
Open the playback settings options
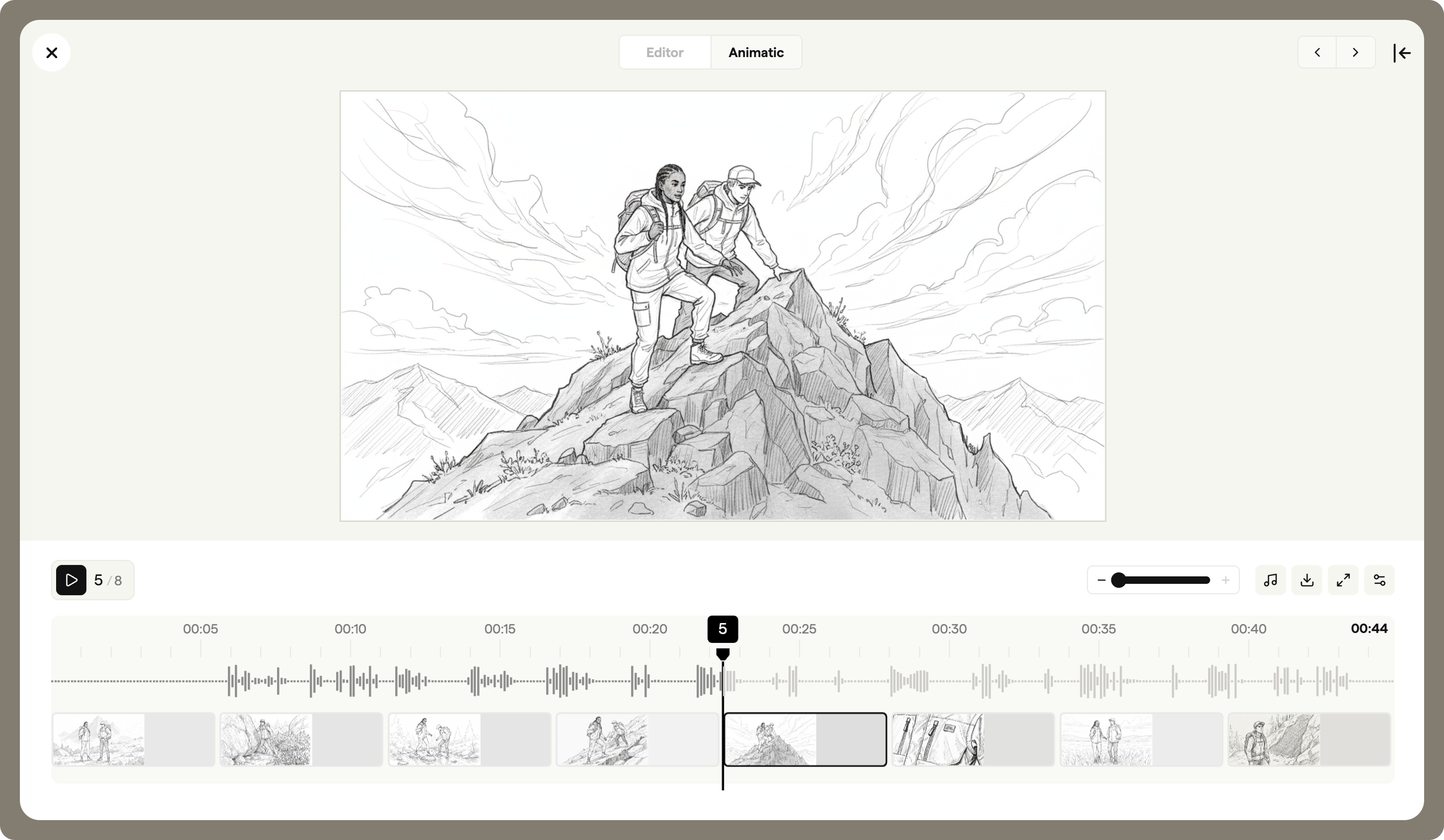[1380, 580]
